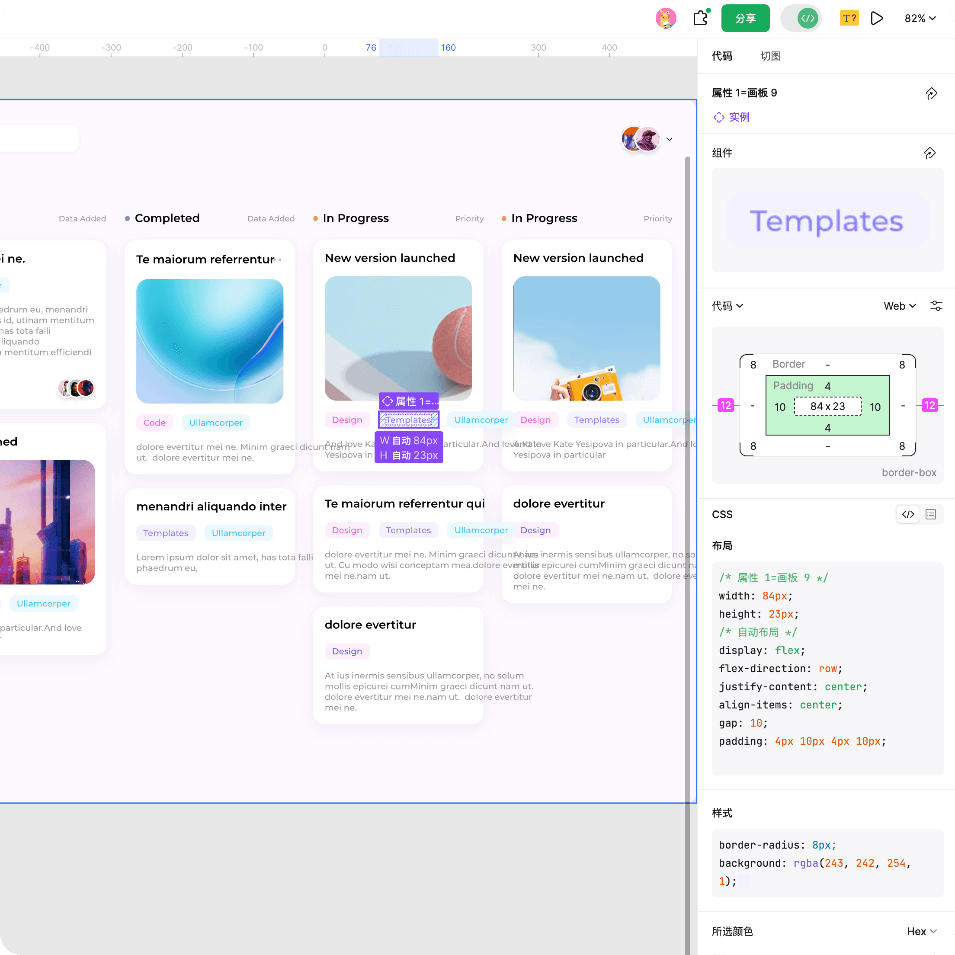The width and height of the screenshot is (955, 955).
Task: Toggle the developer code mode switch
Action: pos(800,18)
